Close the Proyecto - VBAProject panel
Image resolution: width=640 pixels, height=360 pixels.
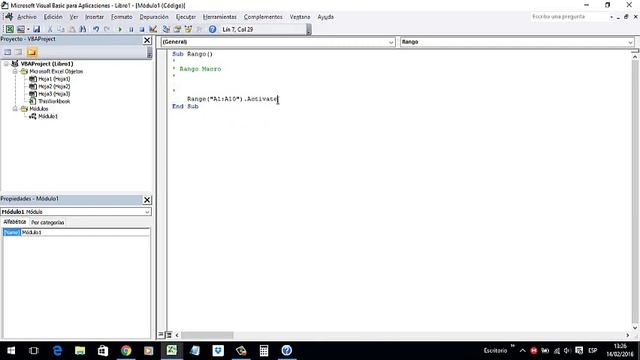click(147, 40)
